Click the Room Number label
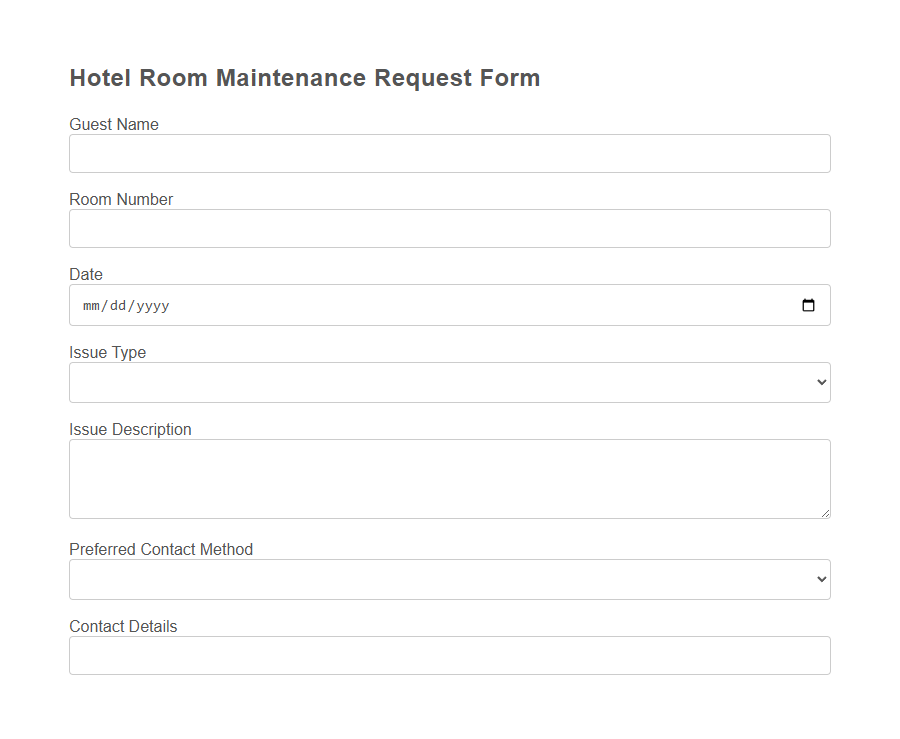Image resolution: width=900 pixels, height=739 pixels. (121, 199)
